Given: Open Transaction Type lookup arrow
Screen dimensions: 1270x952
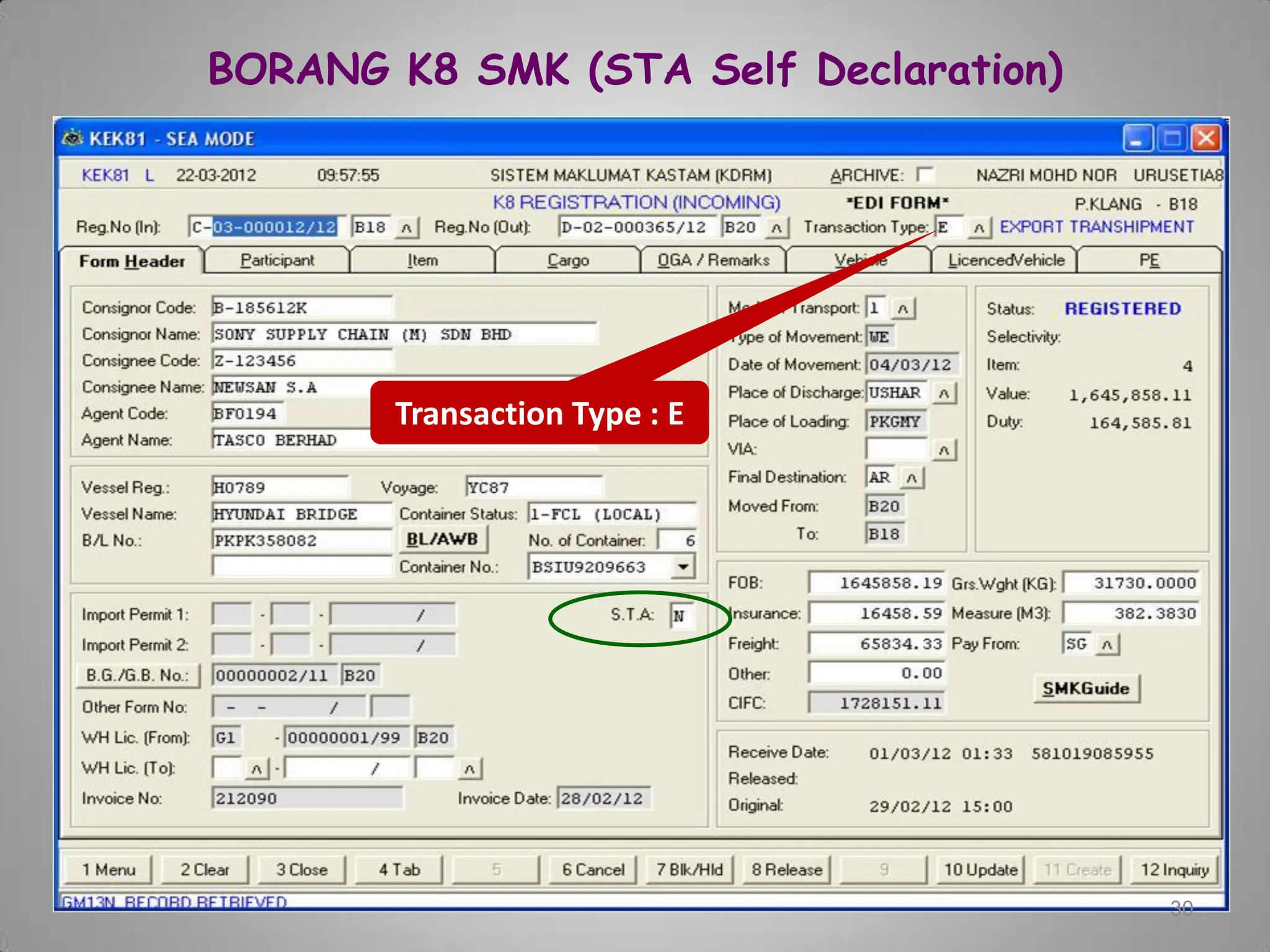Looking at the screenshot, I should tap(979, 227).
